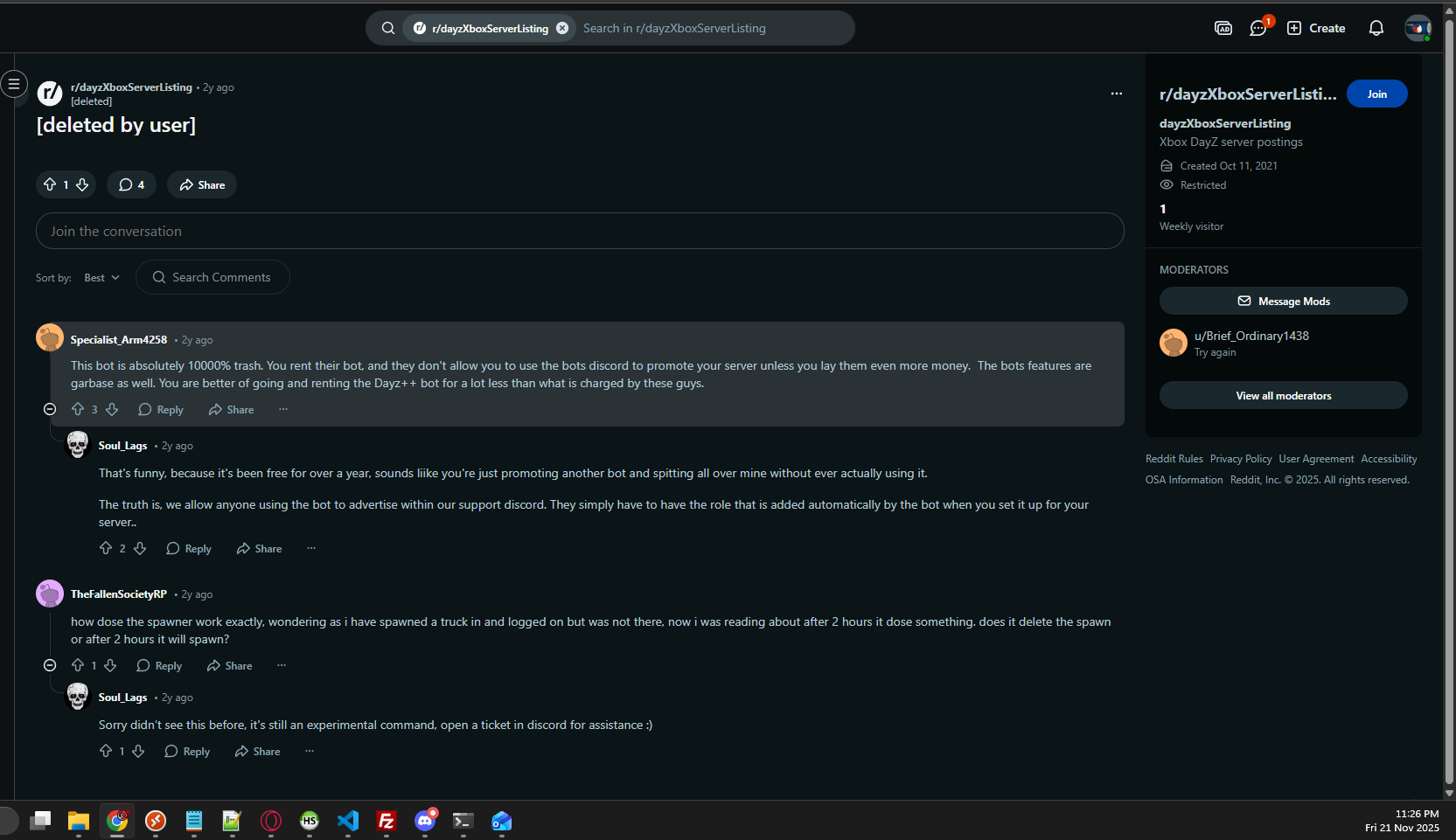Viewport: 1456px width, 840px height.
Task: Open more options on Specialist_Arm4258's comment
Action: point(283,409)
